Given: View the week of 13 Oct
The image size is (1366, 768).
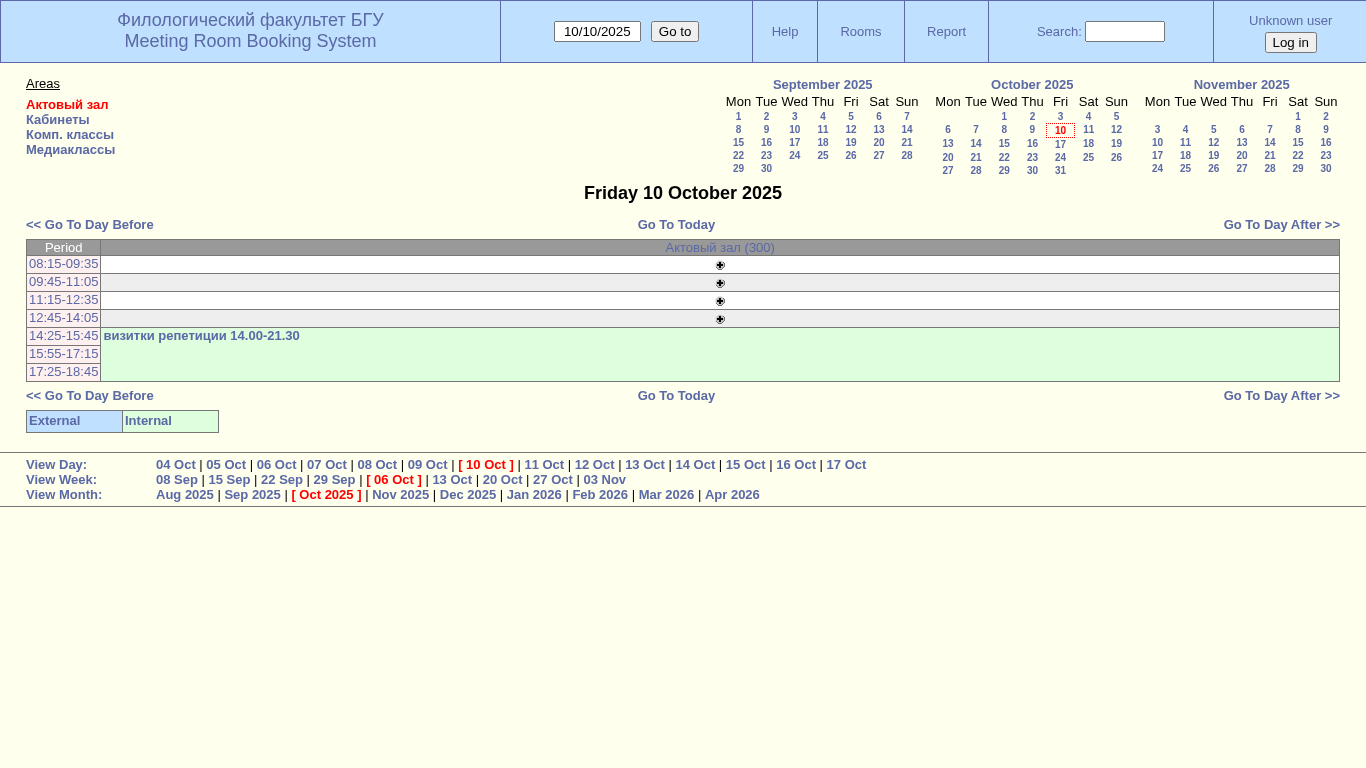Looking at the screenshot, I should coord(452,479).
